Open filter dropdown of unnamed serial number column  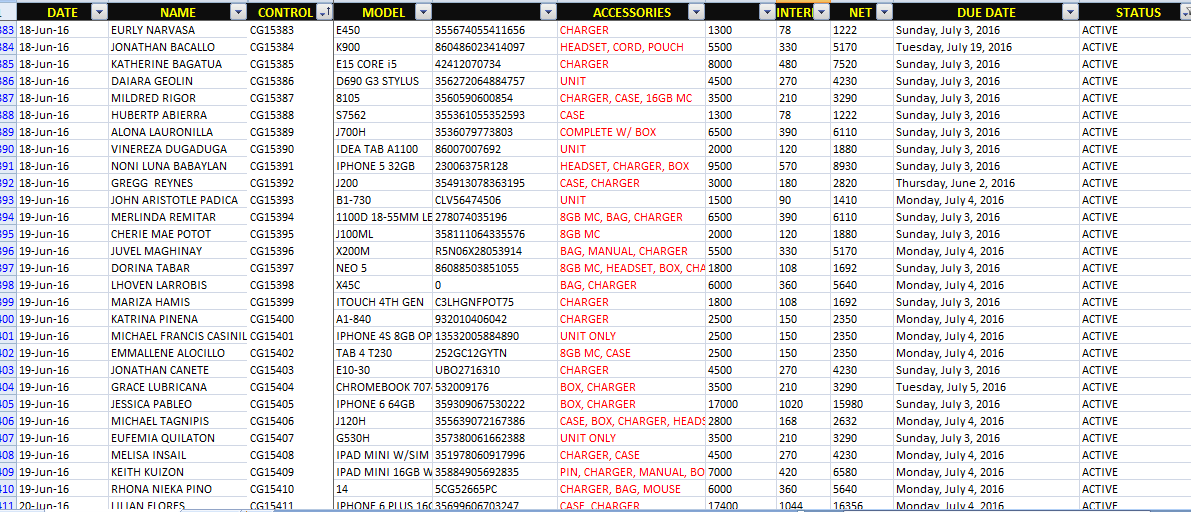pos(548,12)
